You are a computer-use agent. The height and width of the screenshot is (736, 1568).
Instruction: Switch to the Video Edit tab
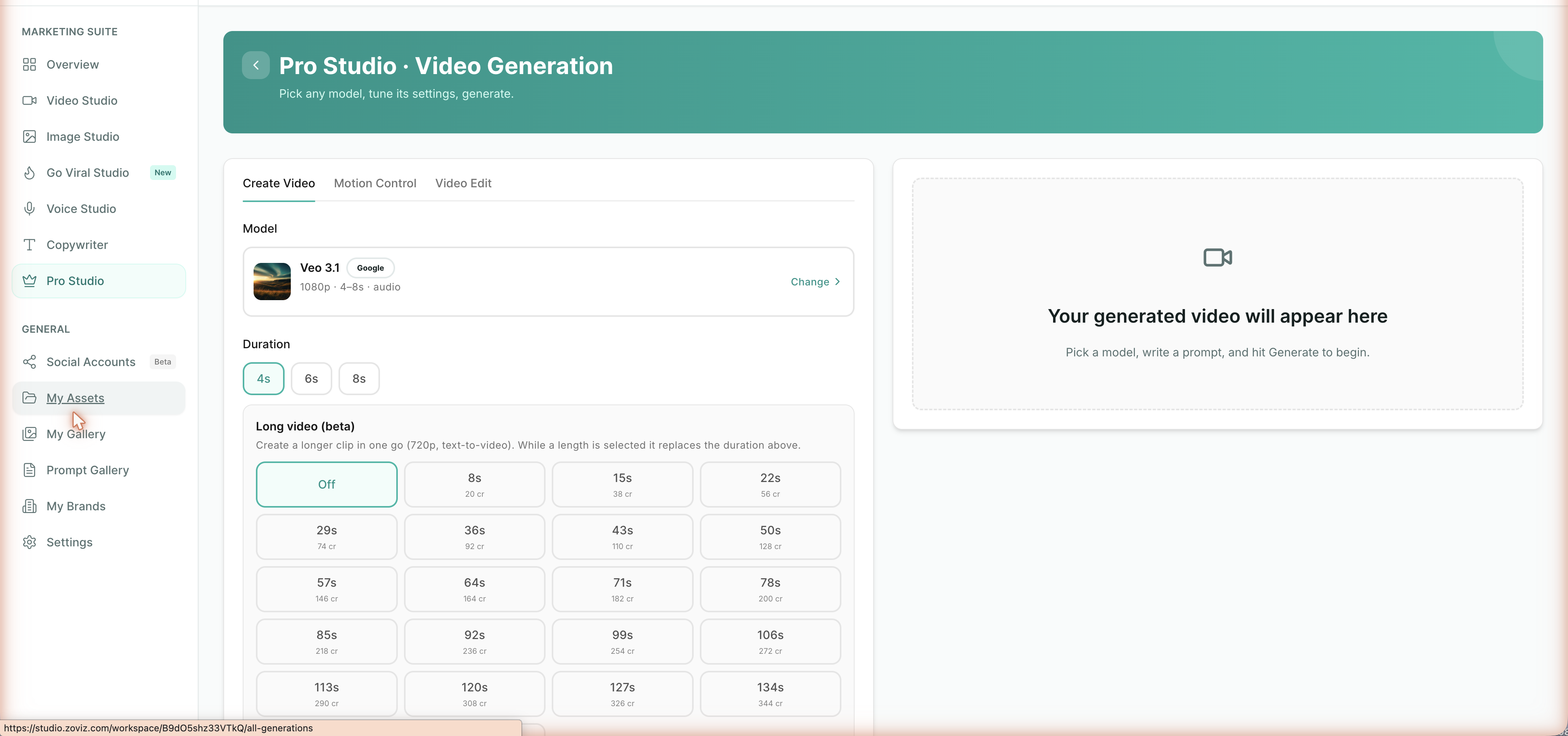[463, 183]
